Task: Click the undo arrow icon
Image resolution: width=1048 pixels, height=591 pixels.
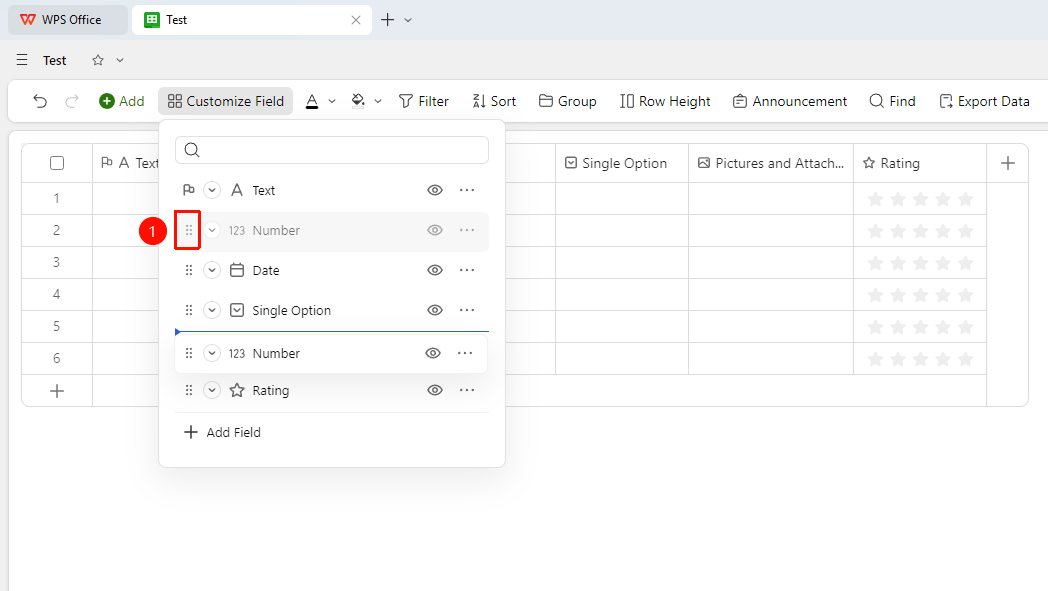Action: [40, 101]
